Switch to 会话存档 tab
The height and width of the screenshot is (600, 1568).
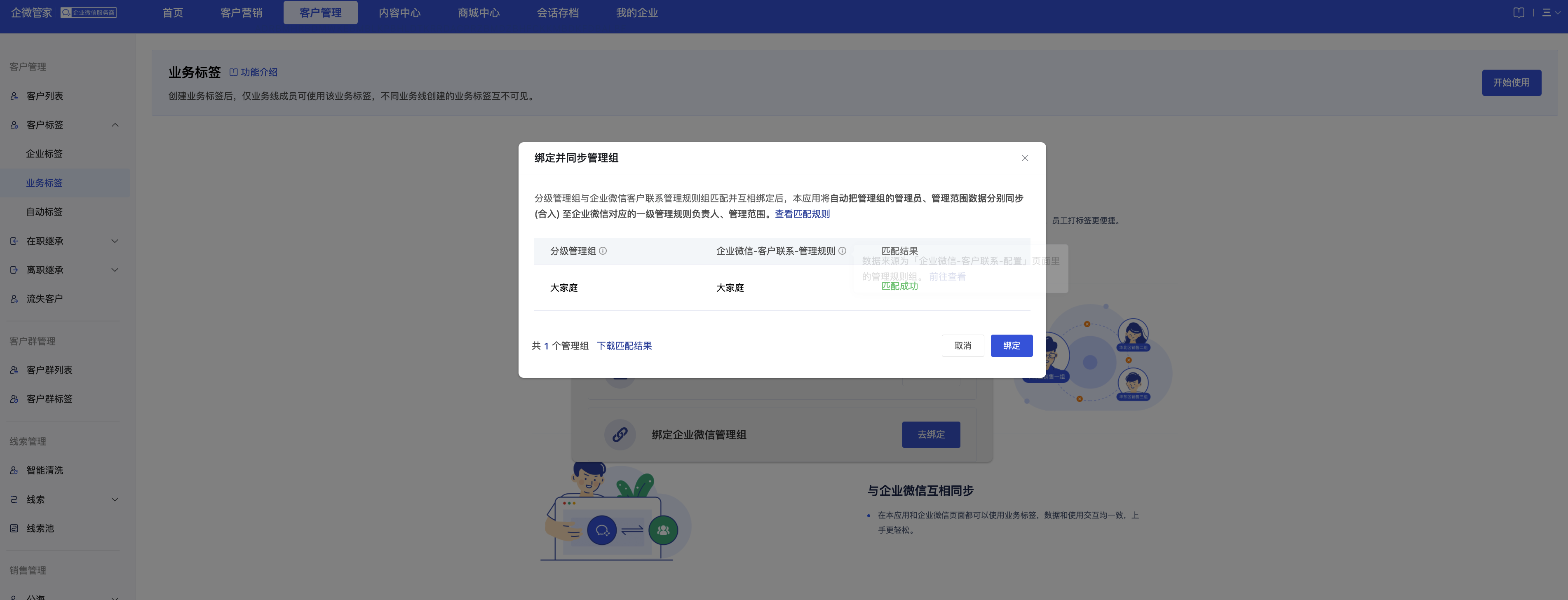pyautogui.click(x=558, y=13)
